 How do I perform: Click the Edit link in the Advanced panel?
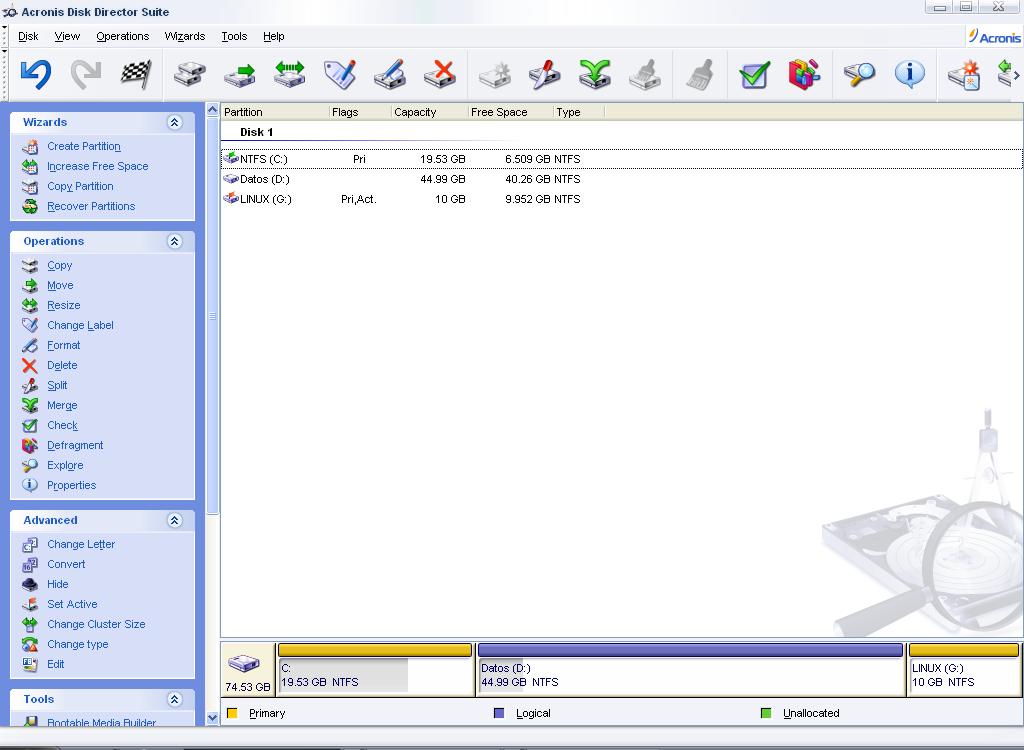56,664
